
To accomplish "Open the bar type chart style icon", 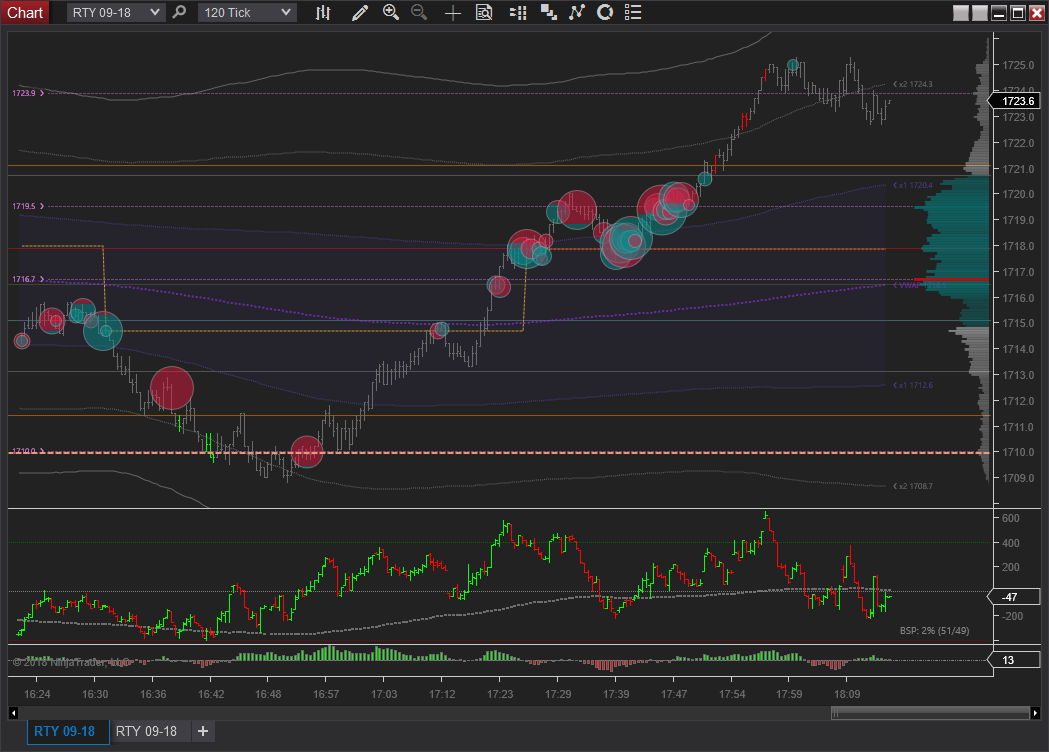I will point(323,12).
